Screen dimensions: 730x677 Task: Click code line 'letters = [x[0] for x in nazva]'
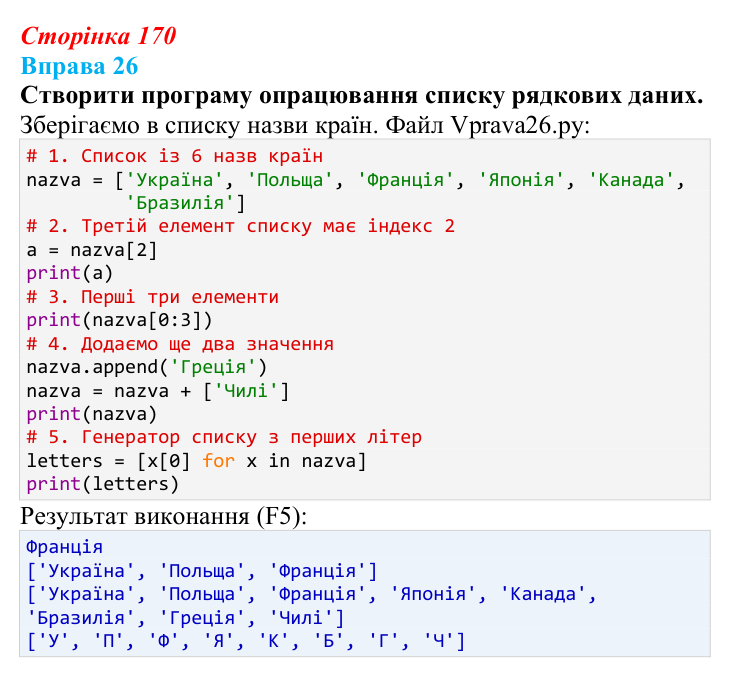[x=196, y=461]
